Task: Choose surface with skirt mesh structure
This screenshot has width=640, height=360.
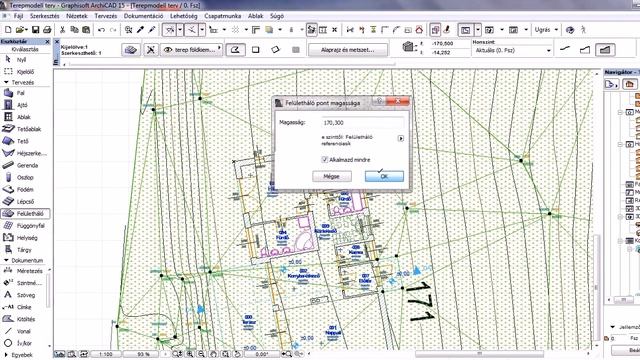Action: (585, 49)
